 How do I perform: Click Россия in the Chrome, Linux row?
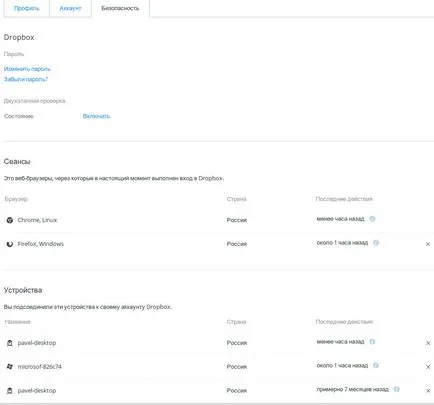pyautogui.click(x=237, y=220)
